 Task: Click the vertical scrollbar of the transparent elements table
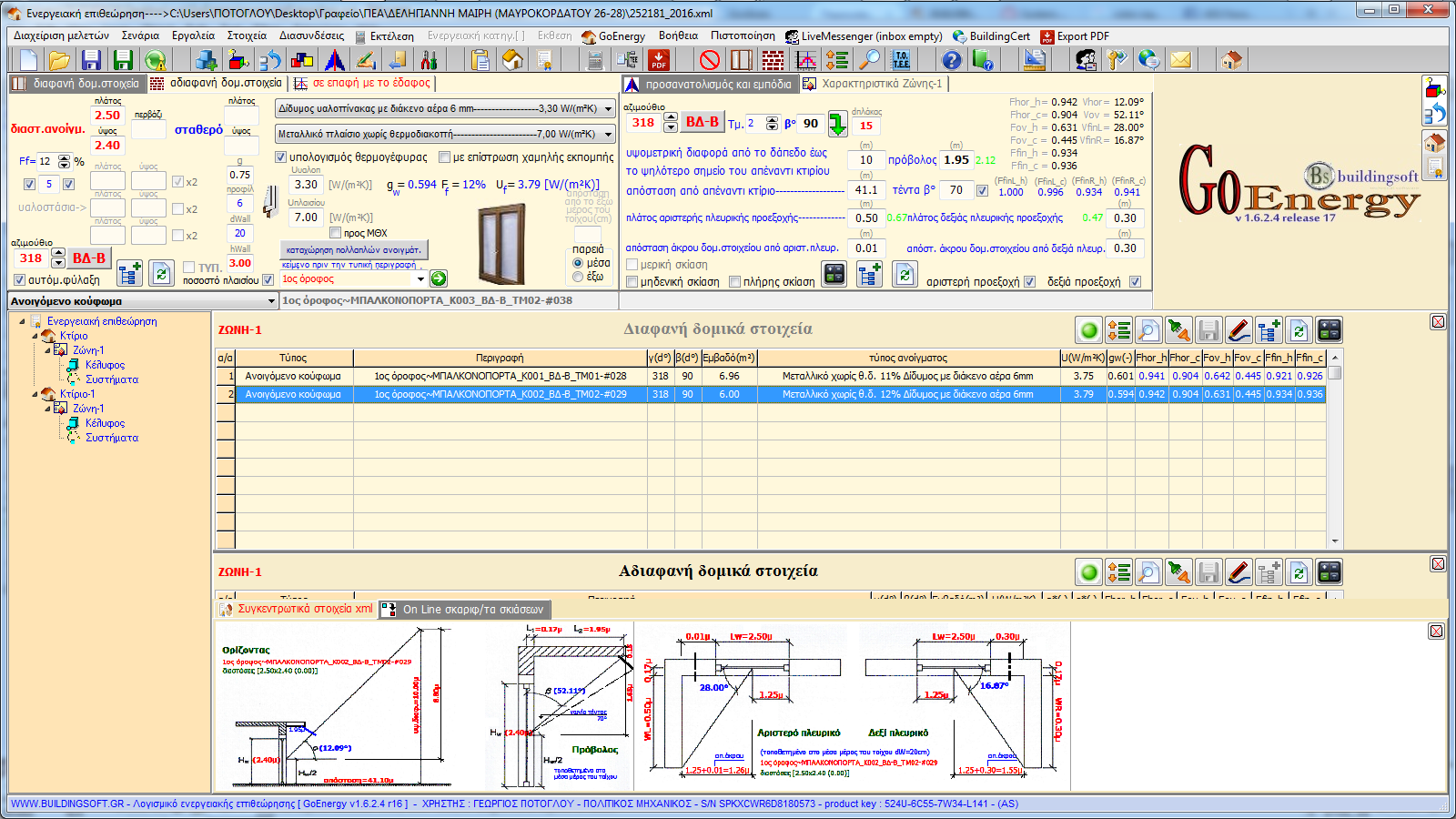point(1335,449)
